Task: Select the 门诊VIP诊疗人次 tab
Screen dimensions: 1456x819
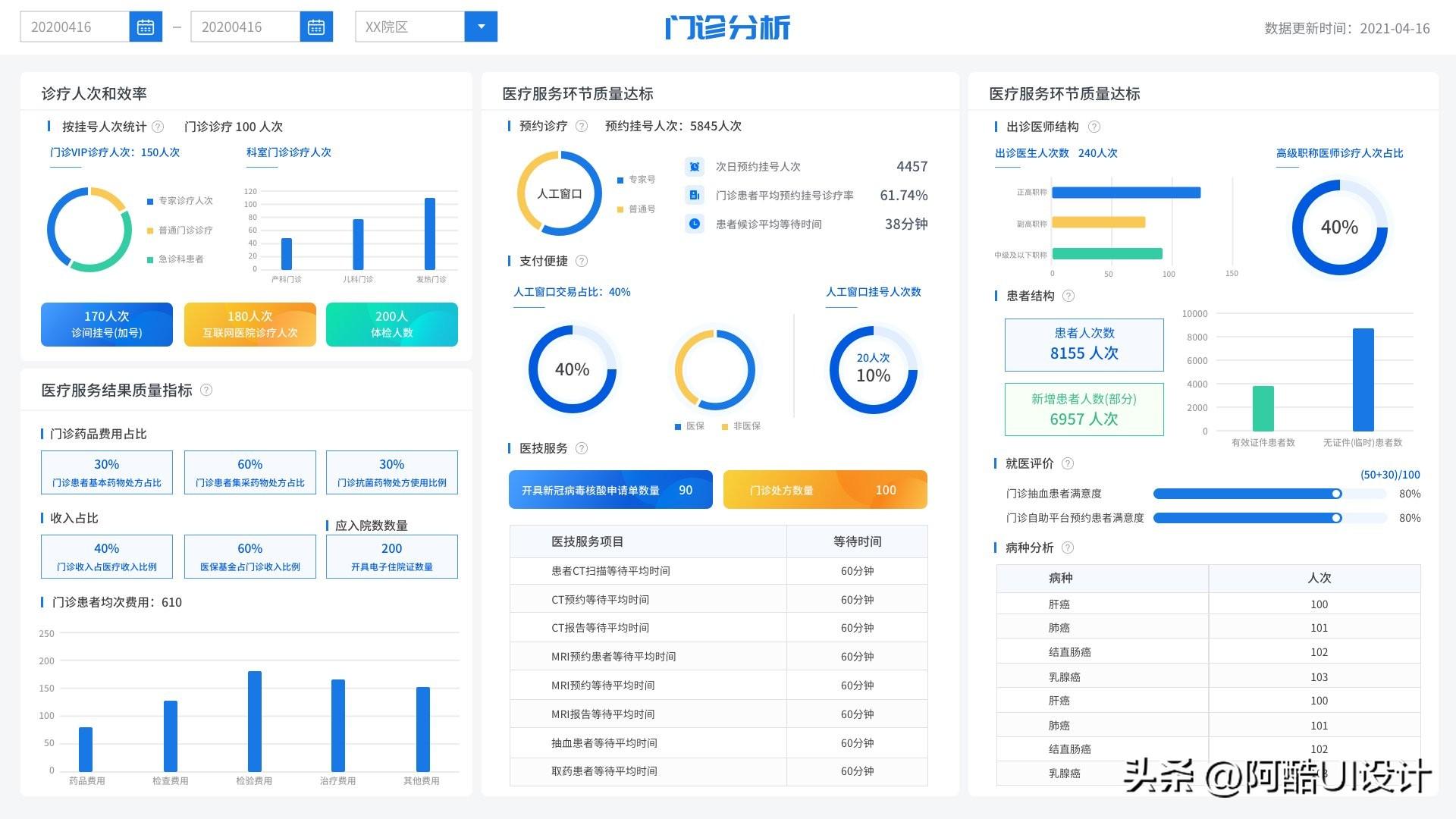Action: [115, 152]
